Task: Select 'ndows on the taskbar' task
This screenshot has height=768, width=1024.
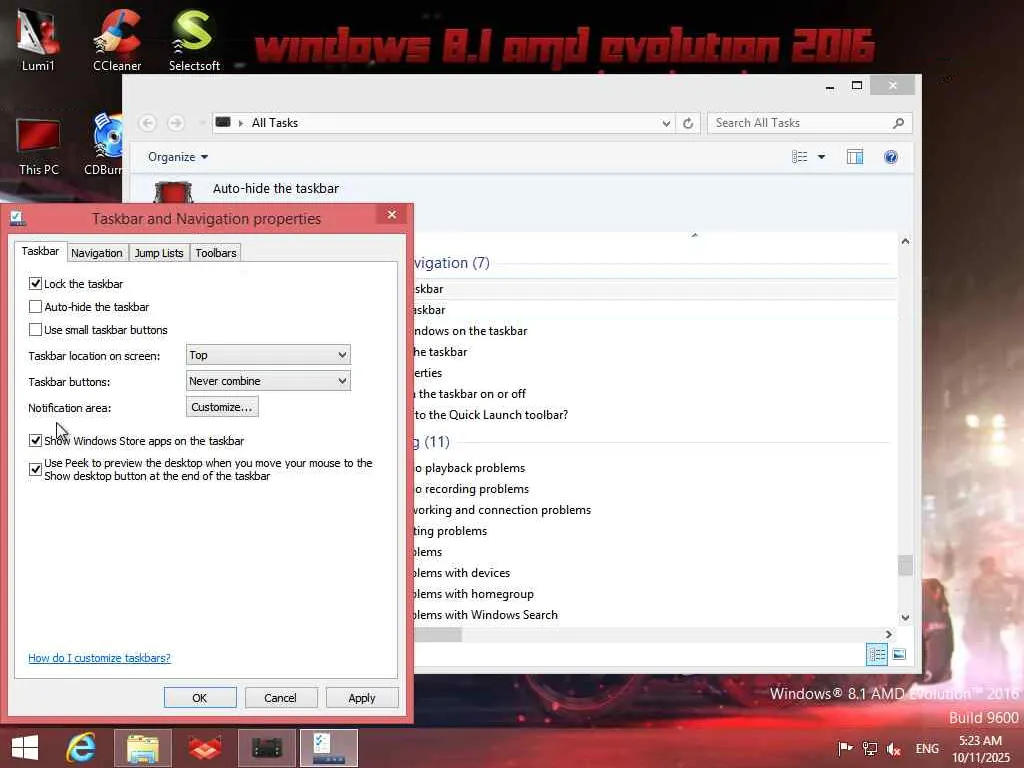Action: 470,330
